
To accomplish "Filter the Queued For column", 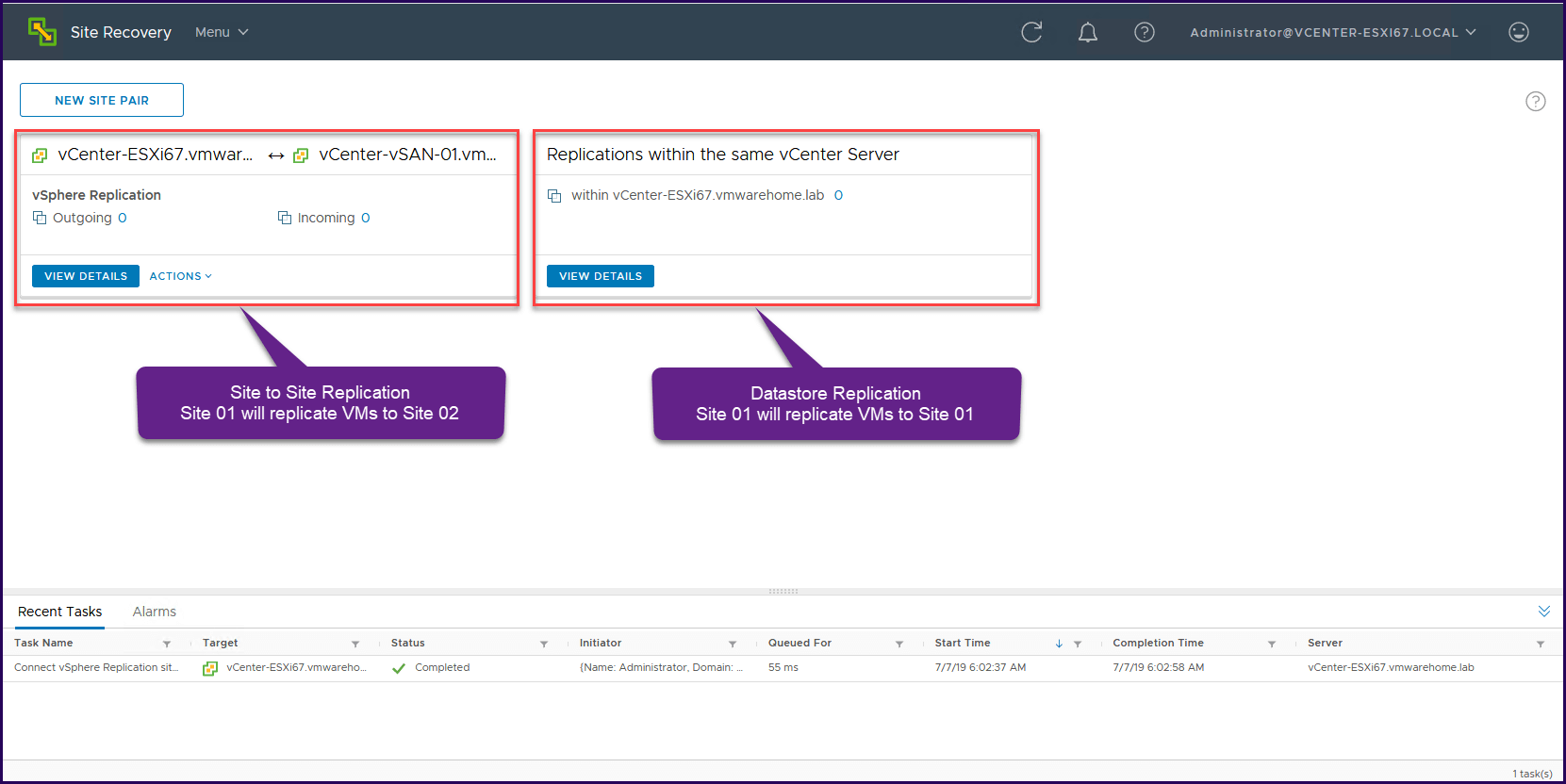I will (x=899, y=644).
